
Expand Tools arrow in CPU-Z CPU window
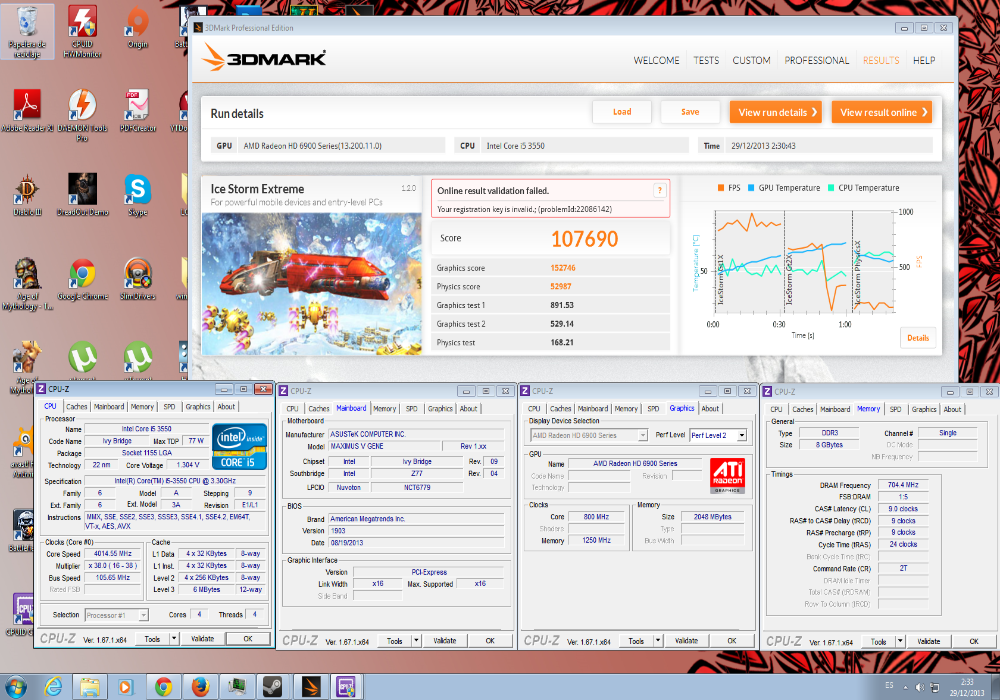pyautogui.click(x=174, y=639)
